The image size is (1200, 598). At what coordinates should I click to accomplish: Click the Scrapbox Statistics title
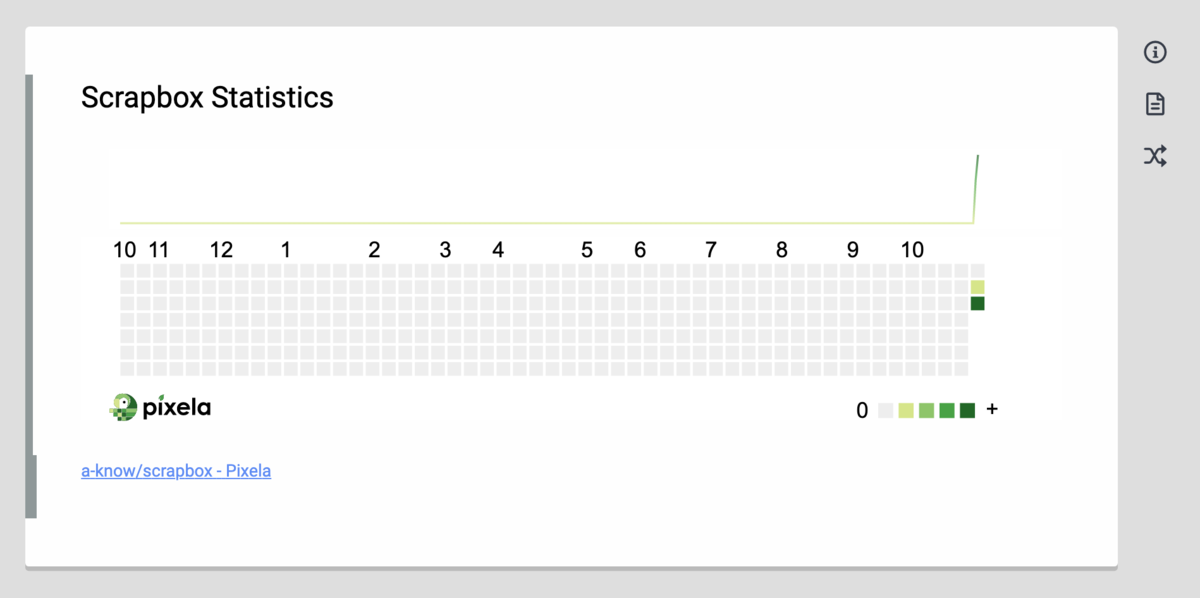click(x=207, y=98)
